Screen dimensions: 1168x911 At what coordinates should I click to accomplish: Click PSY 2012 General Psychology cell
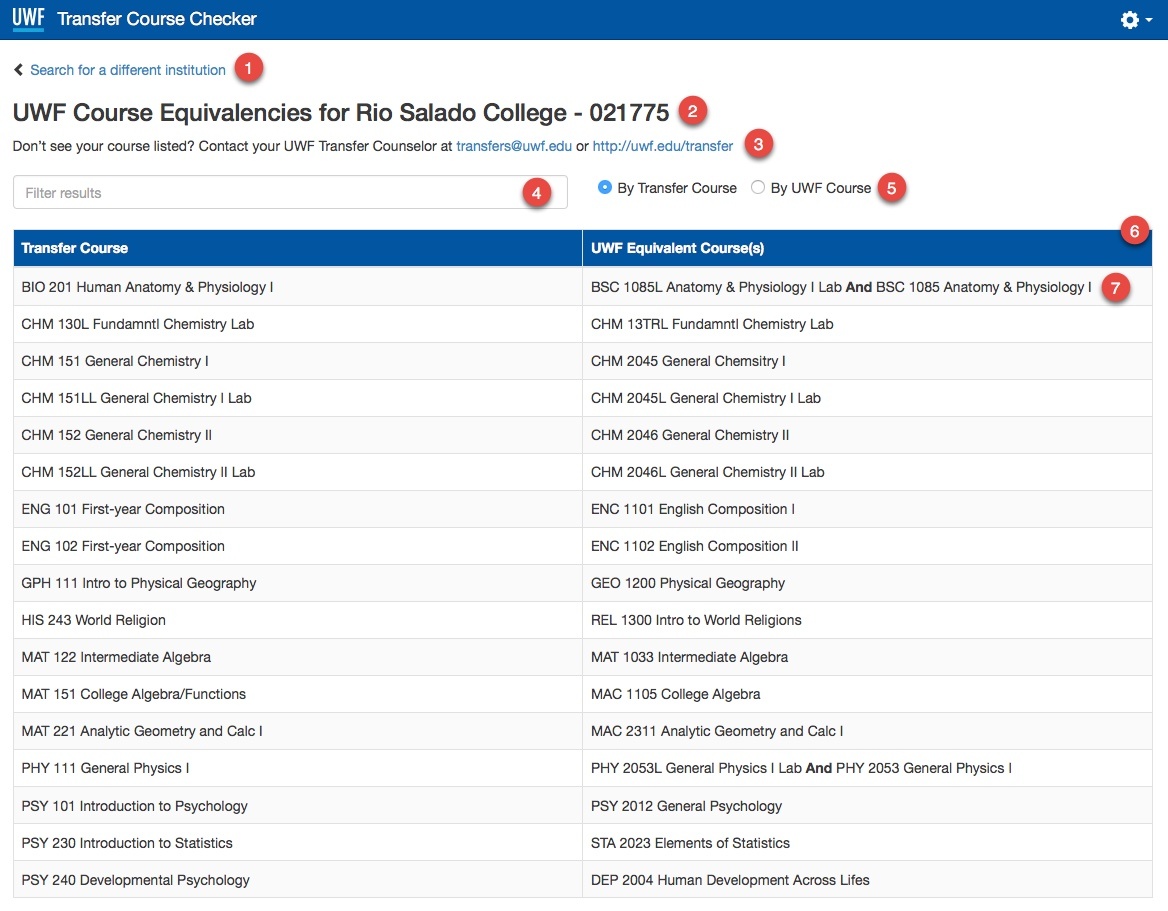pos(867,806)
